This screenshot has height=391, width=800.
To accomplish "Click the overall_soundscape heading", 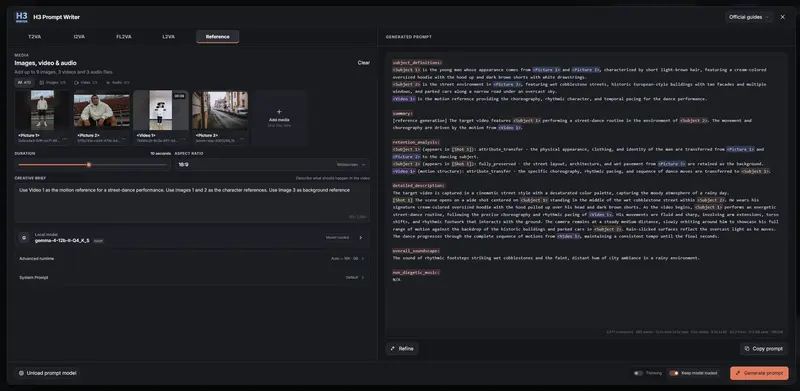I will 416,251.
